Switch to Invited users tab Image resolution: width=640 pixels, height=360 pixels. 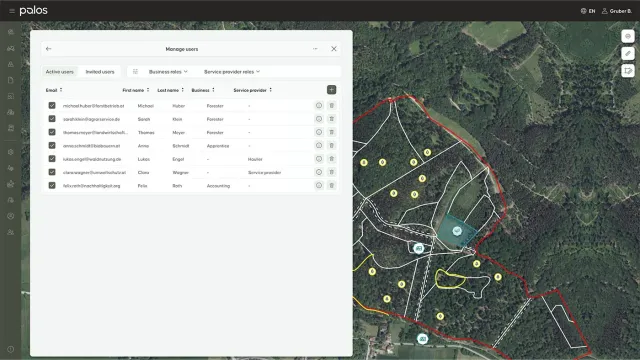pos(100,72)
